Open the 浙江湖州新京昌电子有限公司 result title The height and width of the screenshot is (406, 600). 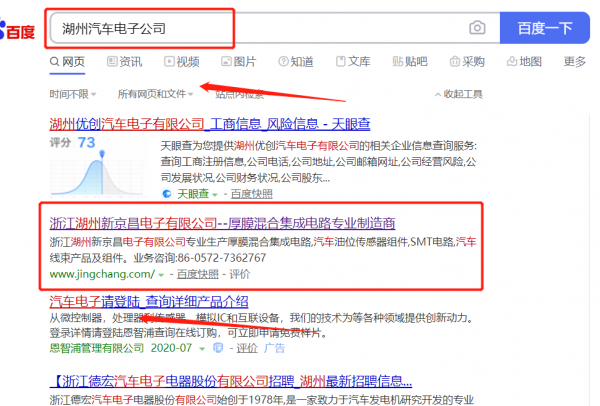(222, 221)
